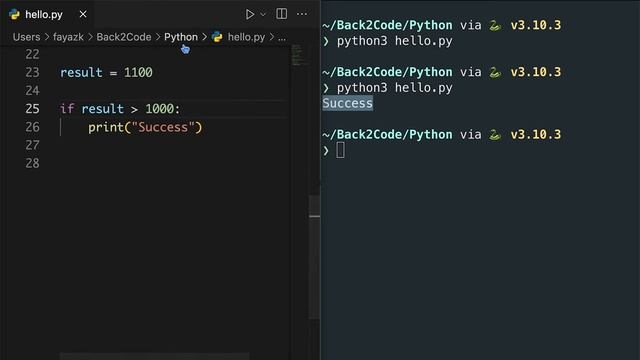Click first 'python3 hello.py' terminal command
The width and height of the screenshot is (640, 360).
click(394, 41)
